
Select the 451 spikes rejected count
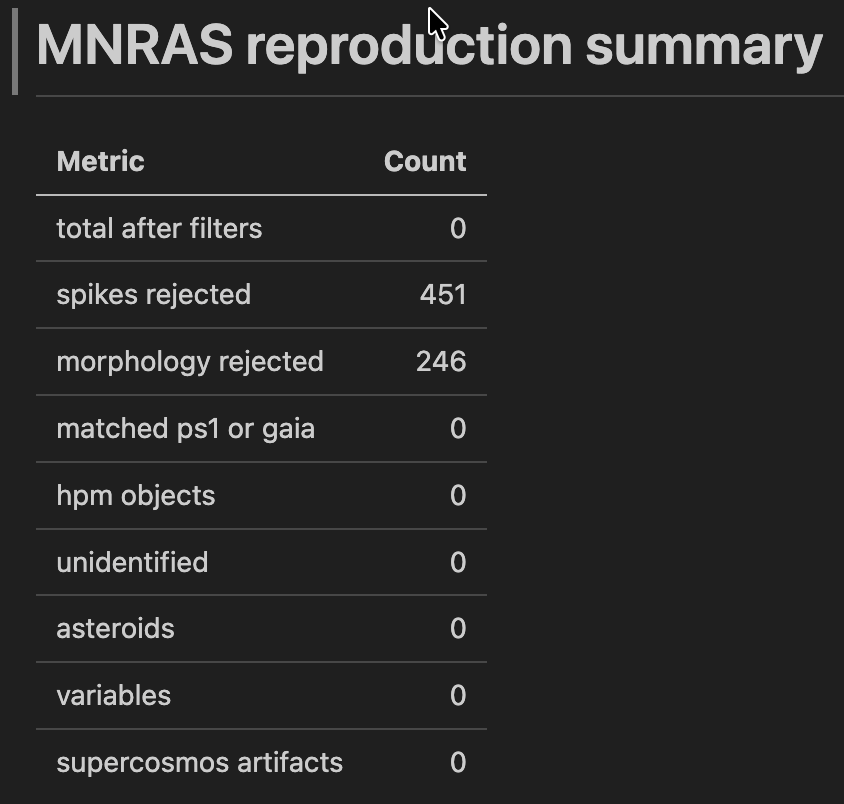click(x=443, y=295)
